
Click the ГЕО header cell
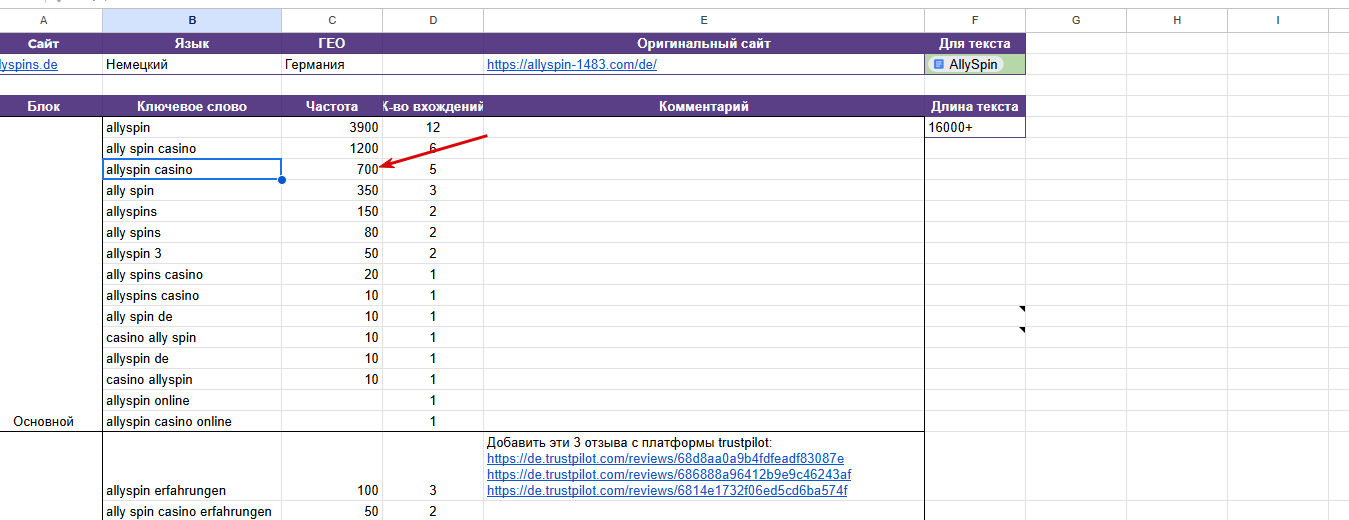(332, 43)
